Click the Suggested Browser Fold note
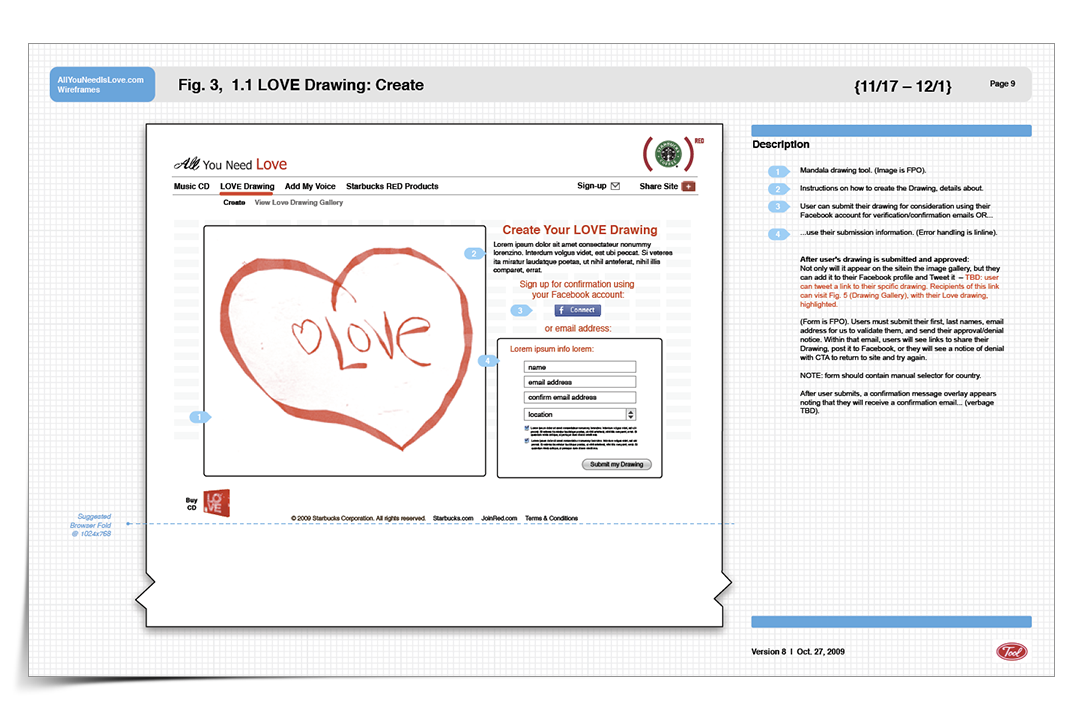Viewport: 1082px width, 706px height. tap(90, 525)
